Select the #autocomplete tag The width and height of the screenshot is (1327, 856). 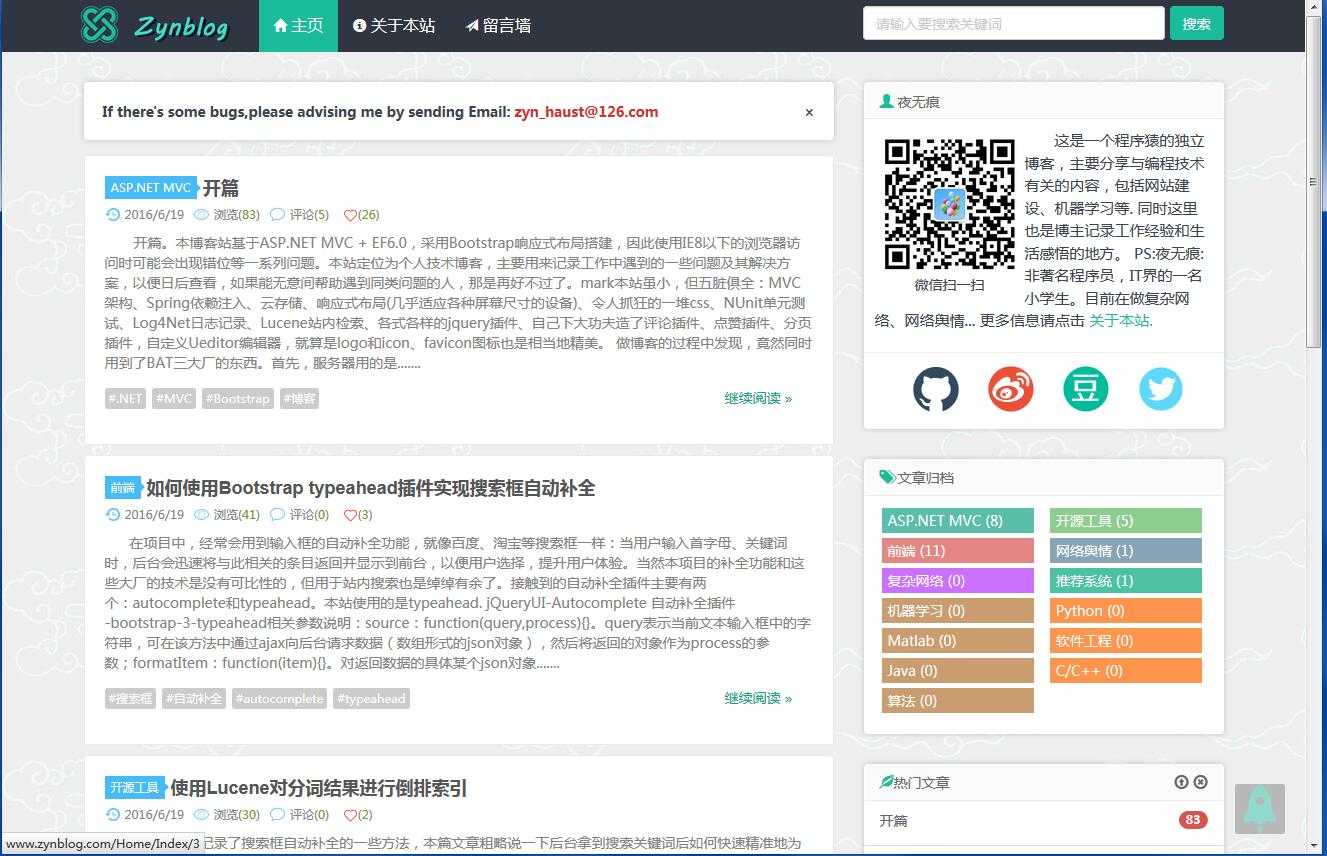pos(279,698)
